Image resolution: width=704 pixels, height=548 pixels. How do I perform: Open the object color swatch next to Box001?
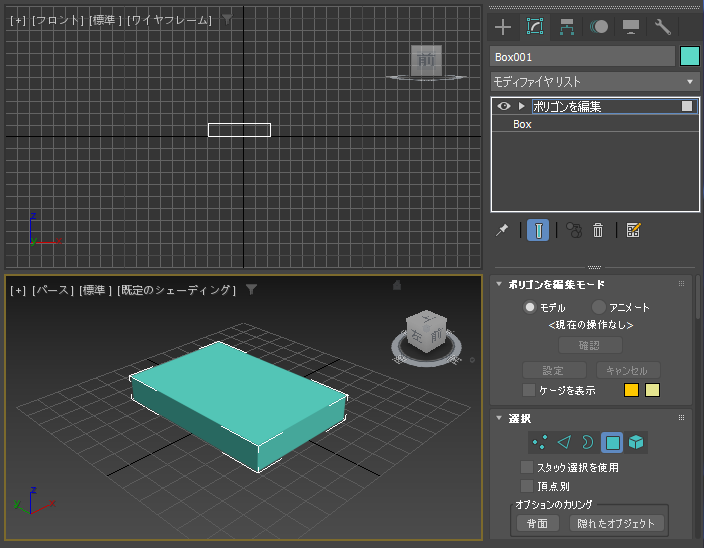pyautogui.click(x=690, y=57)
